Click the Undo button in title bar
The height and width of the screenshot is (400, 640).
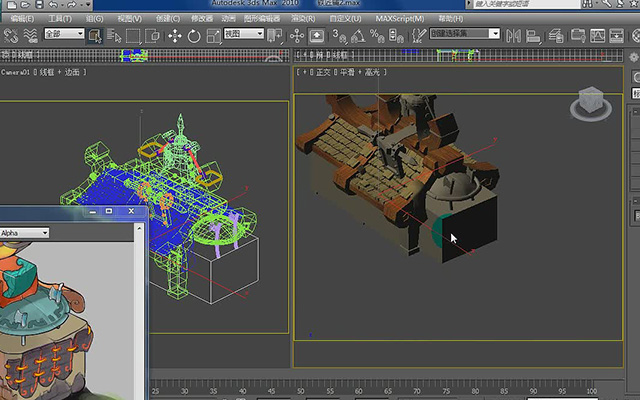click(x=53, y=4)
